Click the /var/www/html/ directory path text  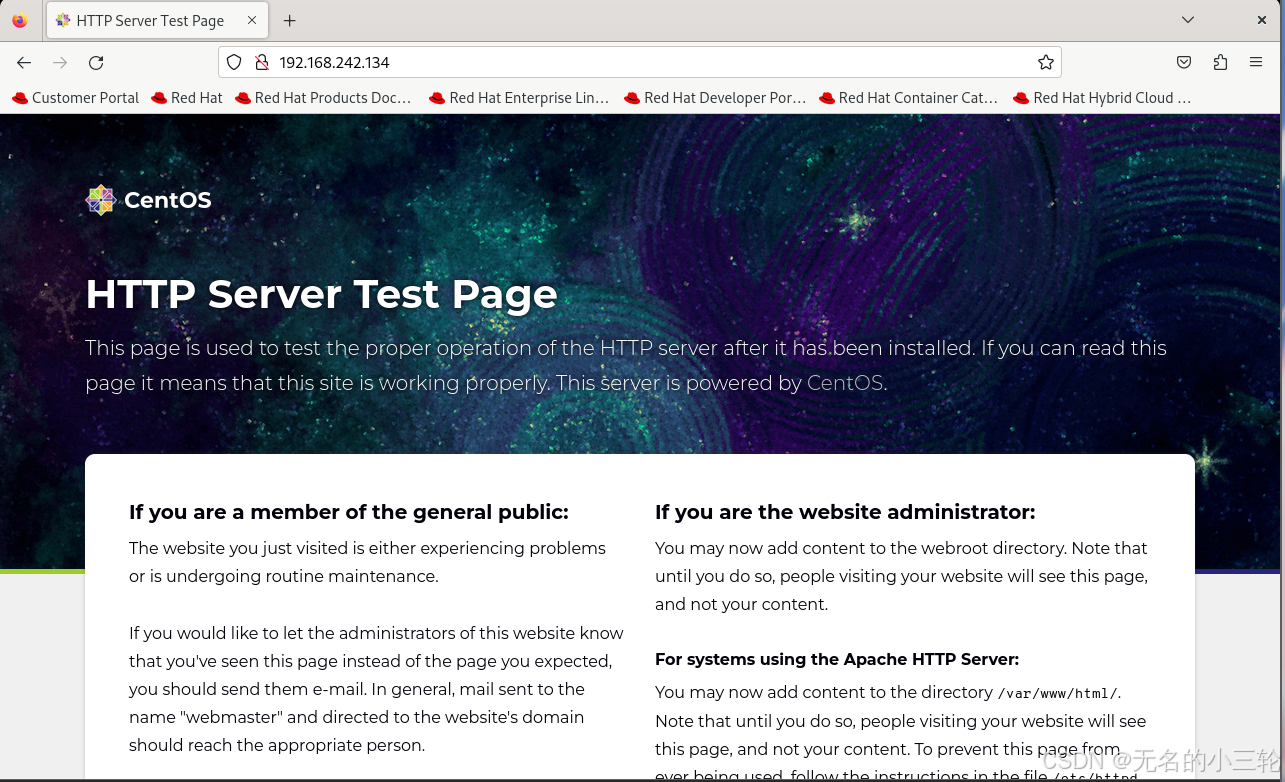[x=1059, y=693]
